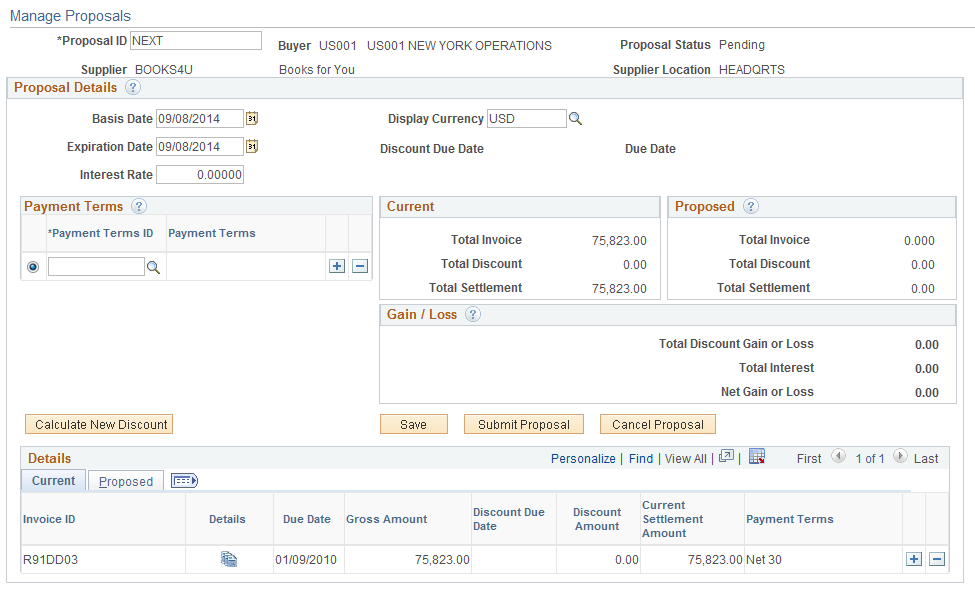Viewport: 975px width, 593px height.
Task: Open Details grid in popup window
Action: (x=728, y=457)
